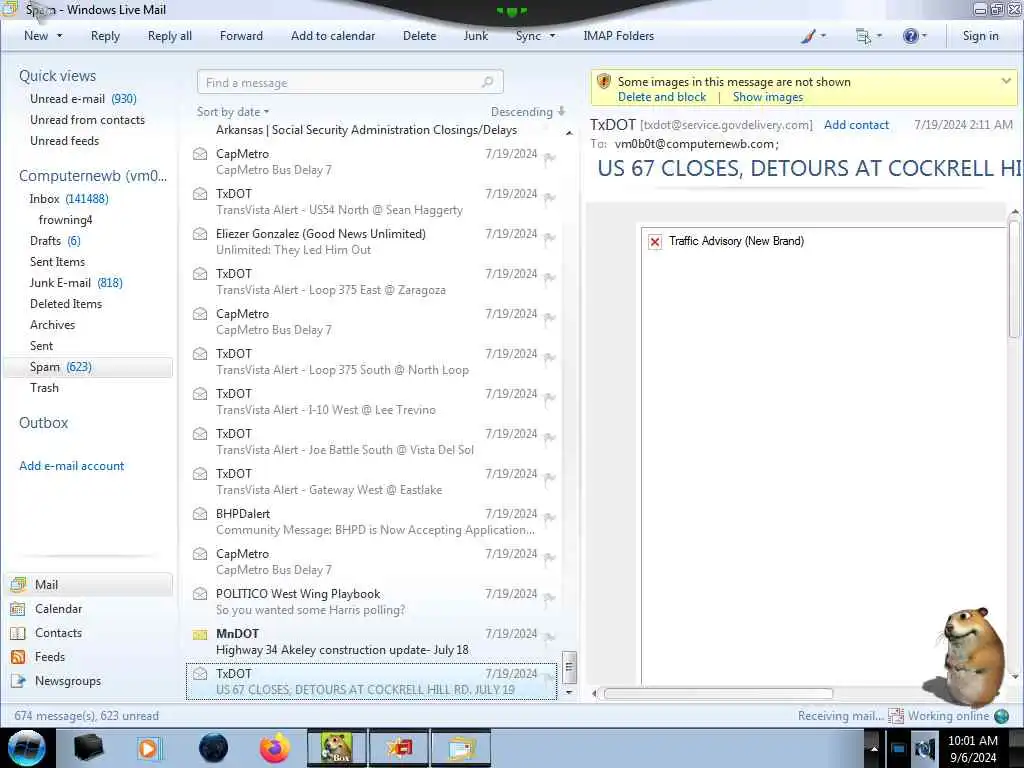
Task: Click the Windows Live Mail taskbar button
Action: coord(461,748)
